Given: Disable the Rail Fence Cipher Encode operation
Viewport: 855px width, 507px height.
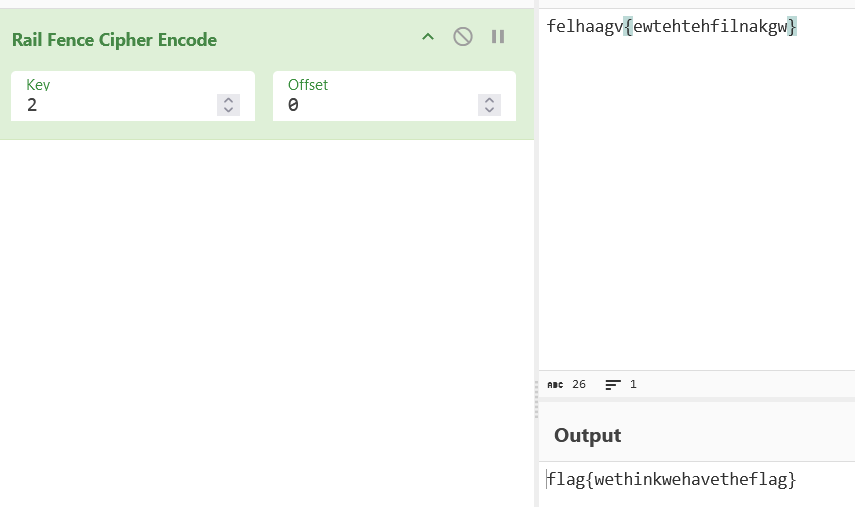Looking at the screenshot, I should pyautogui.click(x=463, y=37).
